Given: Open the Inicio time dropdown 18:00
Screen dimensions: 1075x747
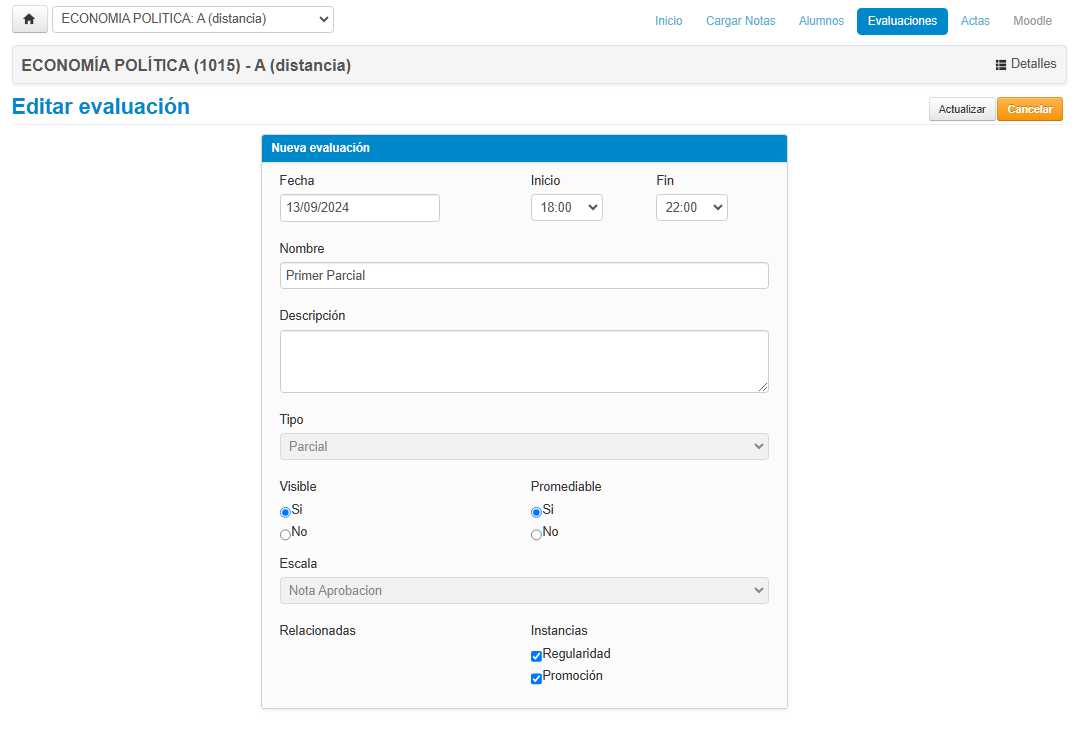Looking at the screenshot, I should click(566, 208).
